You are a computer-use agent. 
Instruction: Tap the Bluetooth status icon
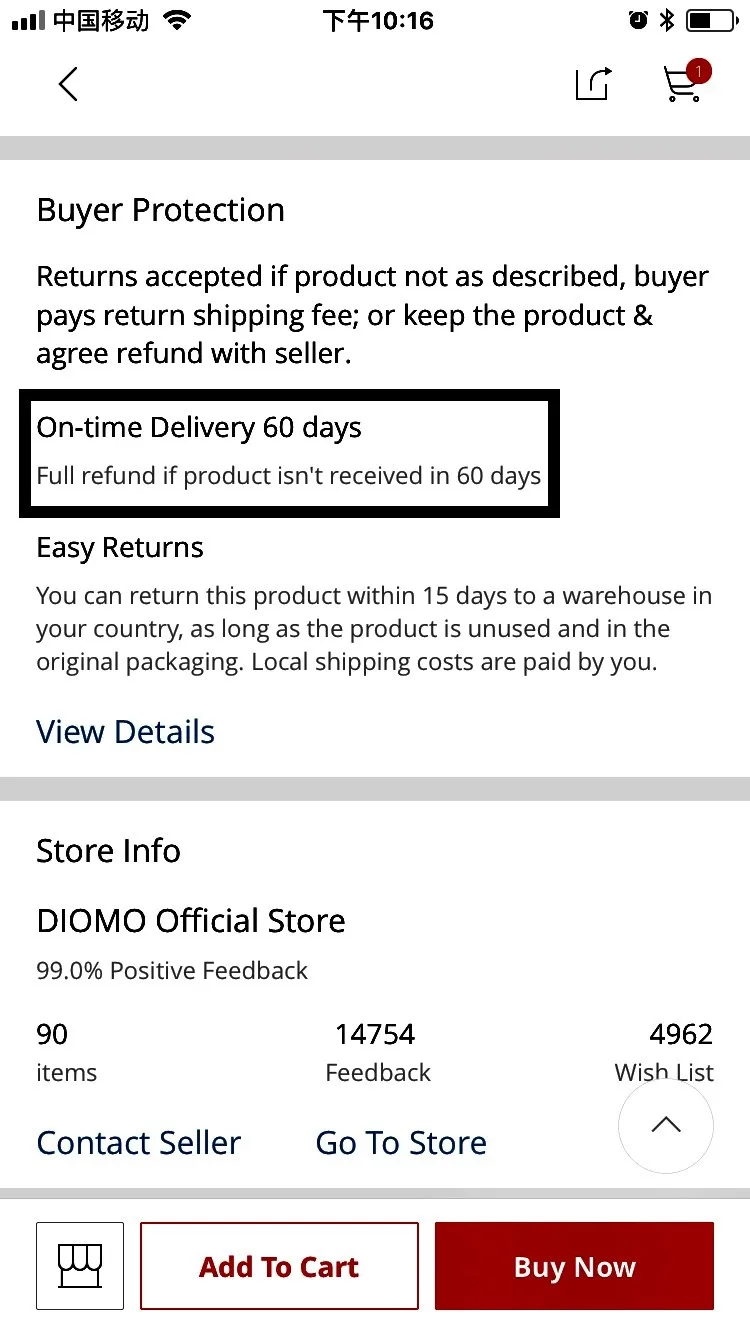pos(667,20)
